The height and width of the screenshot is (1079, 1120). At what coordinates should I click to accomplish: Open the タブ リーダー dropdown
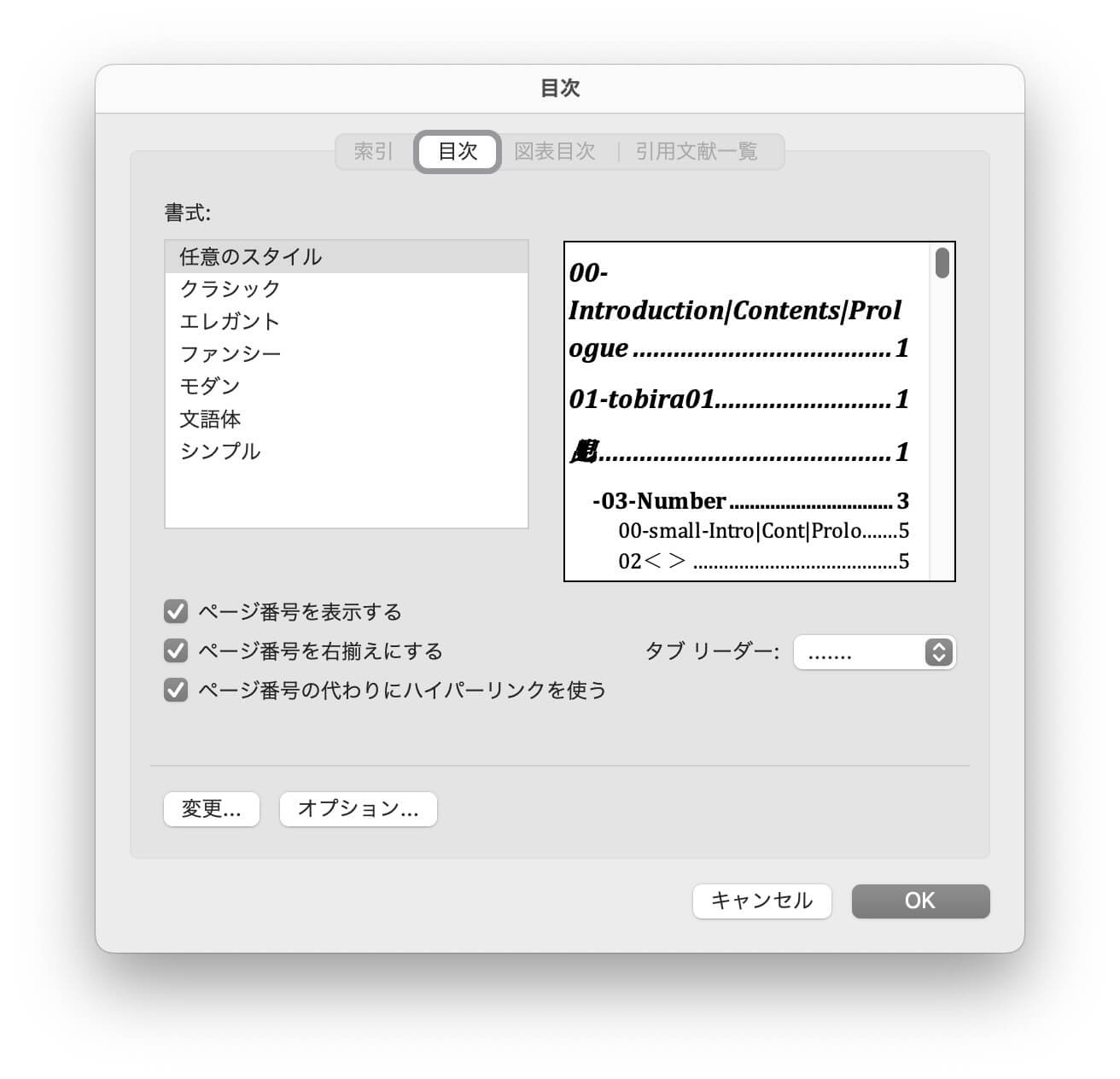[x=874, y=653]
